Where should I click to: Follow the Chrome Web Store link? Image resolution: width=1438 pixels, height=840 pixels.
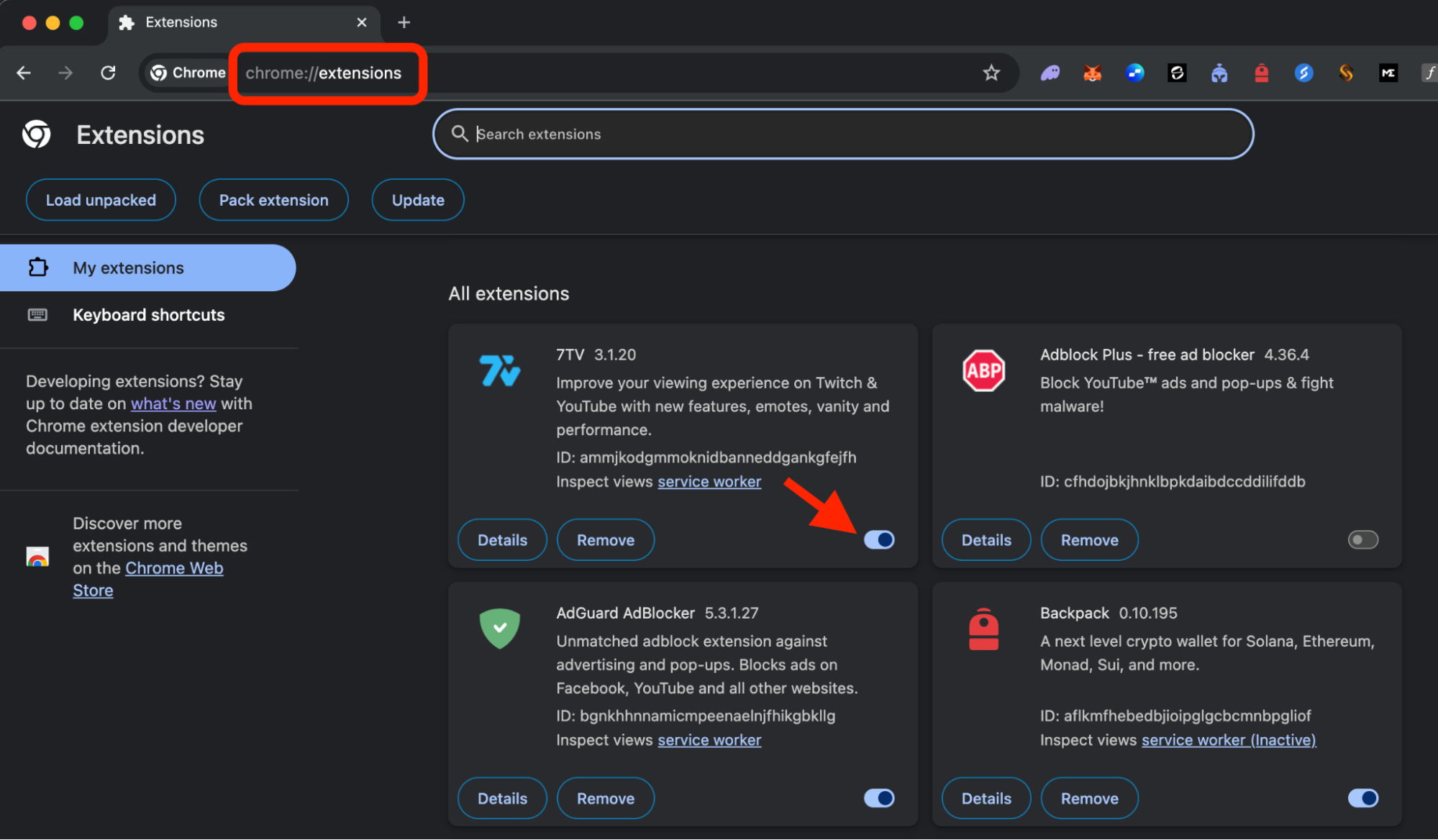pyautogui.click(x=148, y=579)
